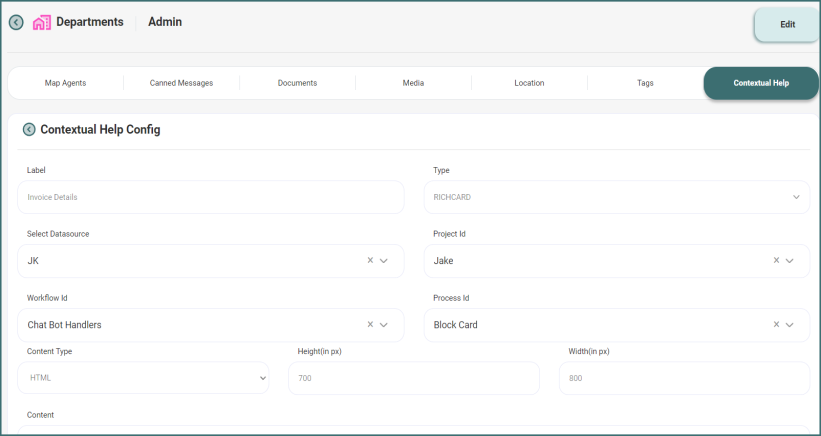The width and height of the screenshot is (821, 436).
Task: Open the Process Id dropdown arrow
Action: tap(790, 324)
